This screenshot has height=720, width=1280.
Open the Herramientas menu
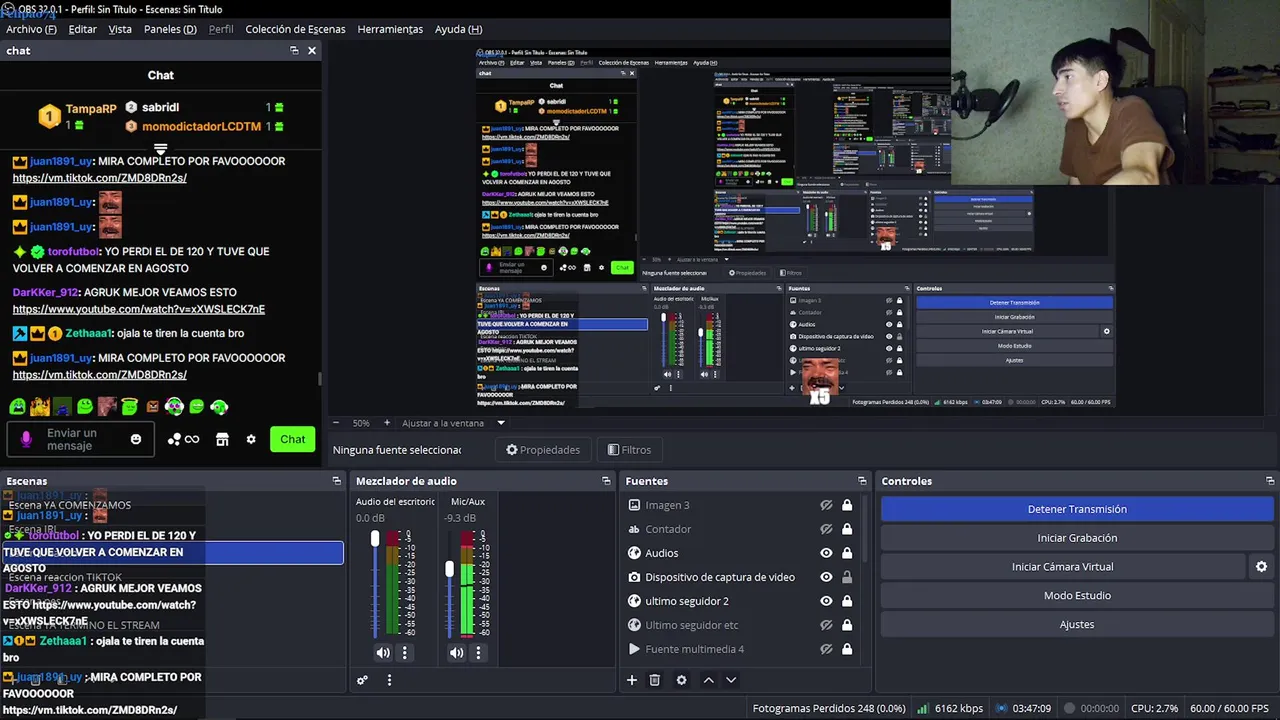point(390,29)
